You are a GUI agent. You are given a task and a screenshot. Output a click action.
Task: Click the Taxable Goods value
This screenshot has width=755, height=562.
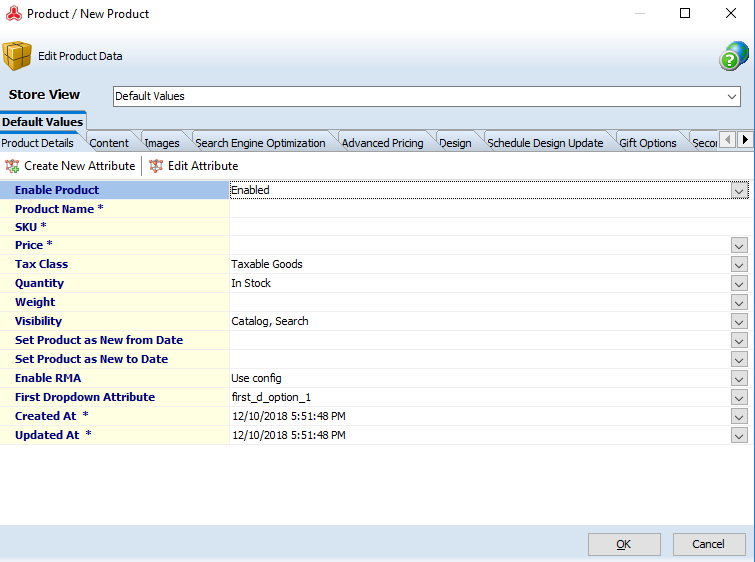click(267, 264)
